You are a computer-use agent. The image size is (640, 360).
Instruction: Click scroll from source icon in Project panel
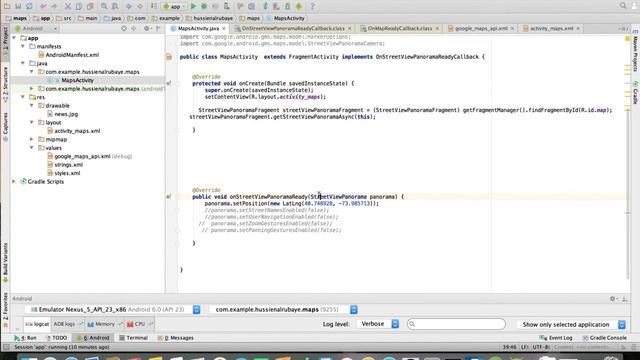pos(124,29)
